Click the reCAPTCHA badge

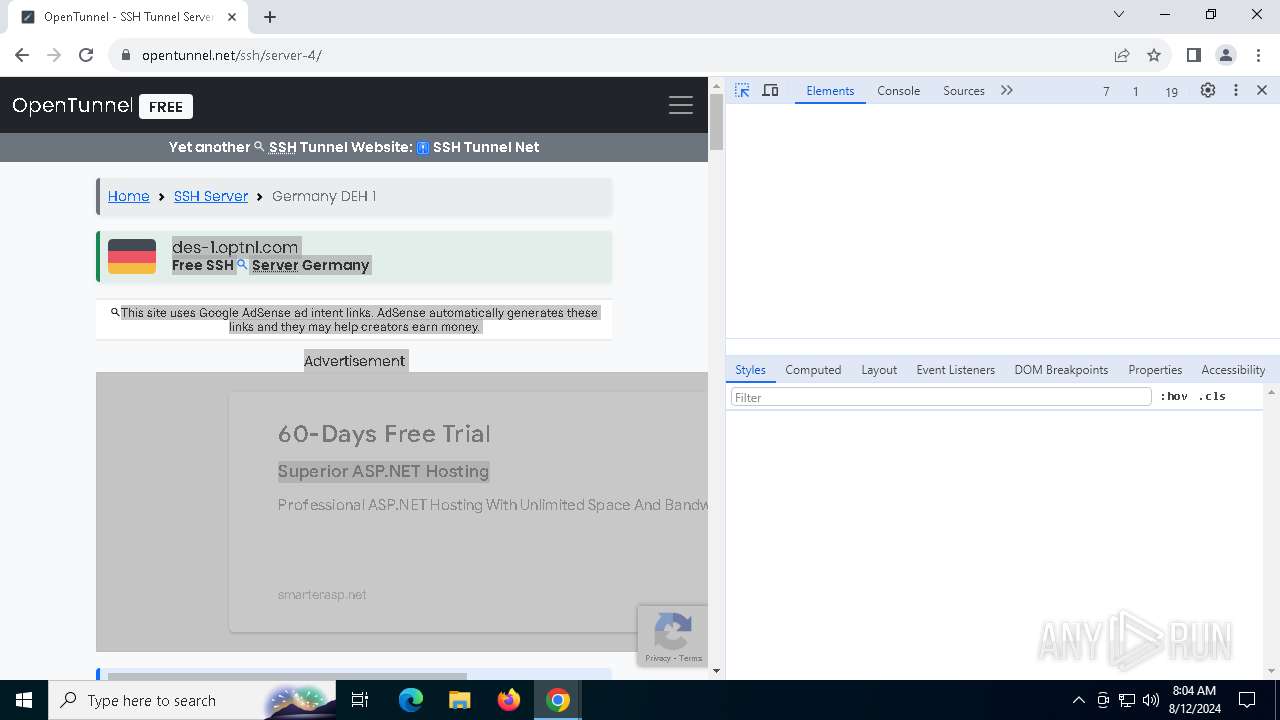[672, 636]
